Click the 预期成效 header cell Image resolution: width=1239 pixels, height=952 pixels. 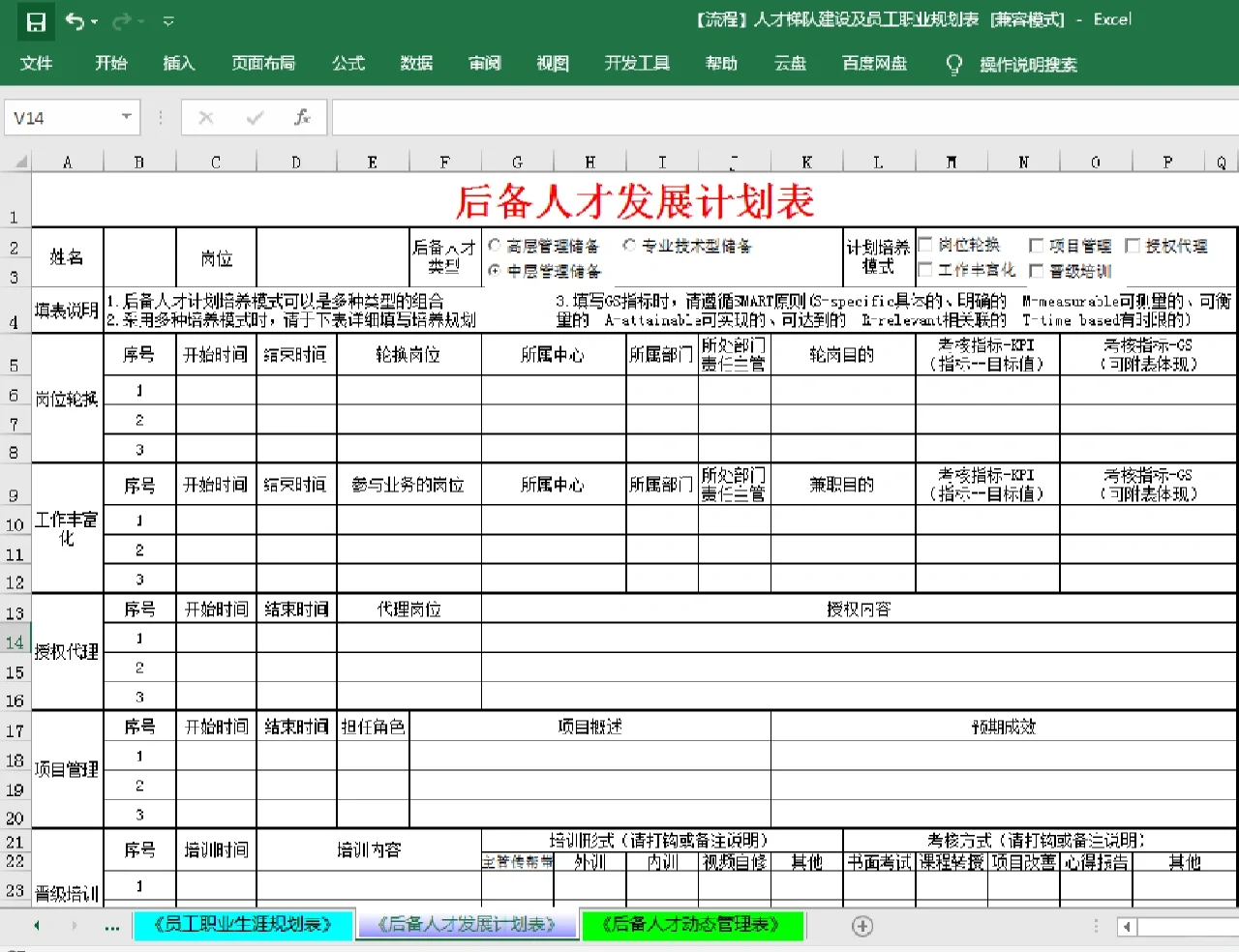click(1004, 727)
